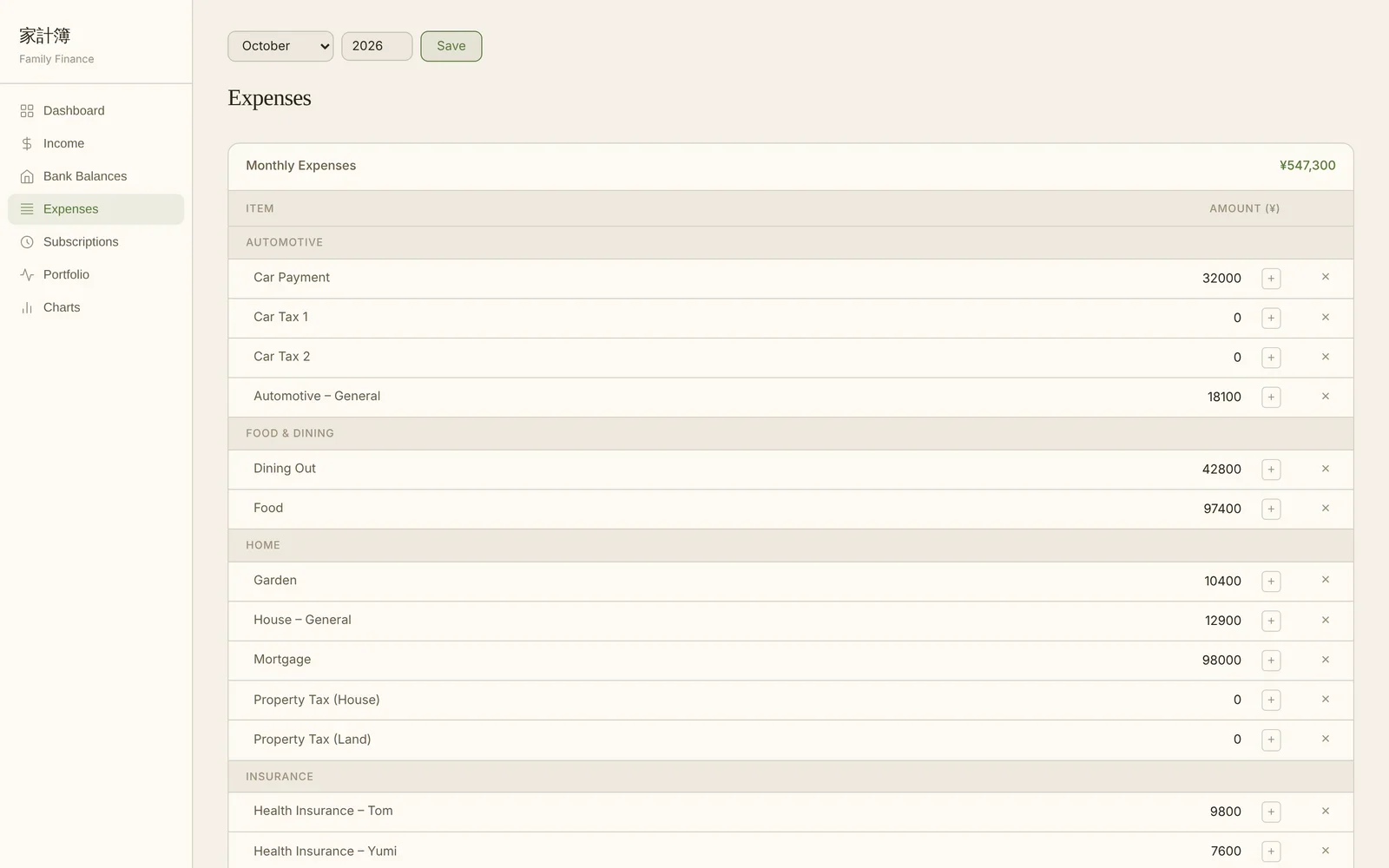Delete the Garden row

pyautogui.click(x=1326, y=581)
